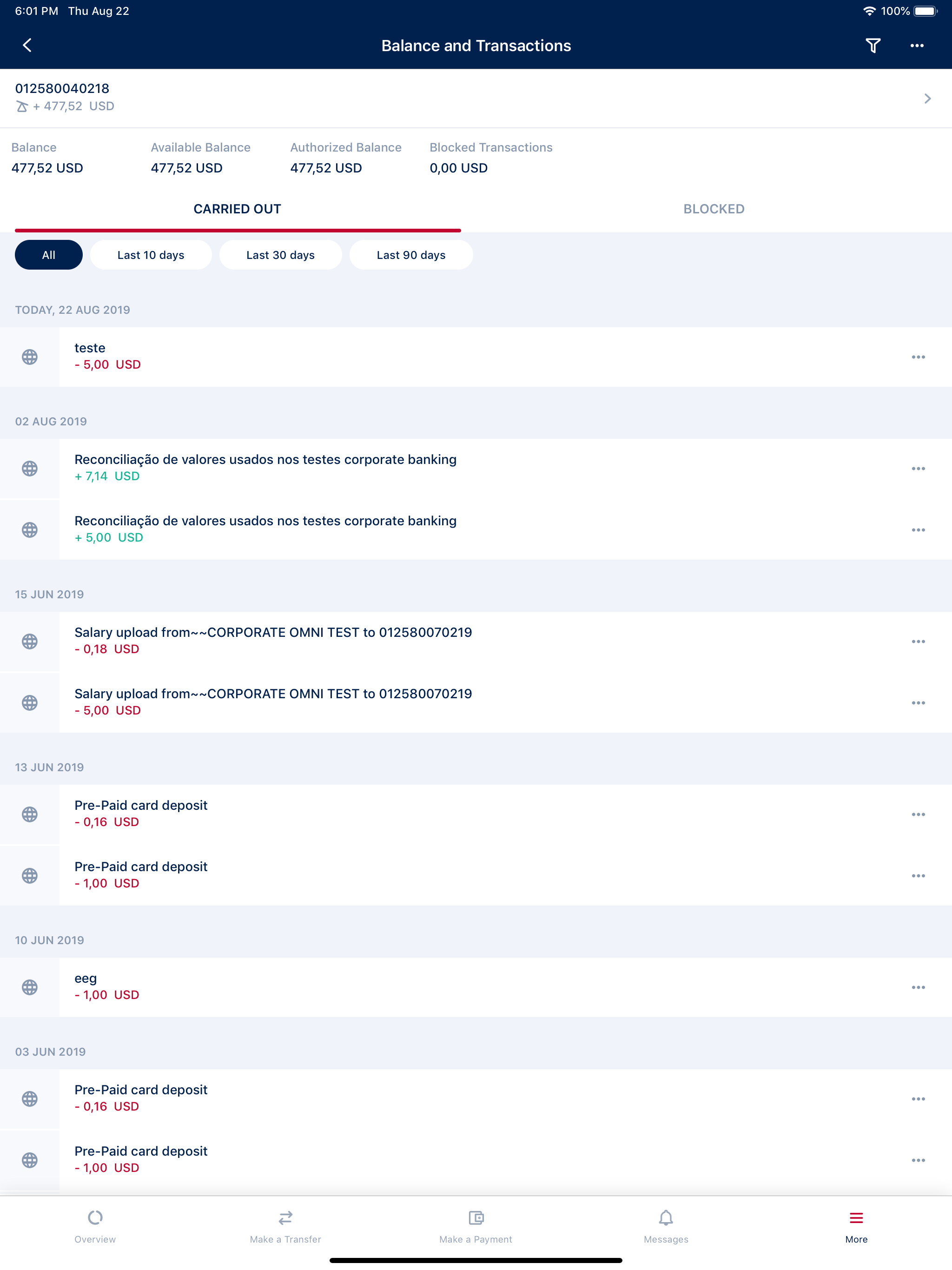Open the transaction filter funnel icon
The image size is (952, 1270).
873,46
